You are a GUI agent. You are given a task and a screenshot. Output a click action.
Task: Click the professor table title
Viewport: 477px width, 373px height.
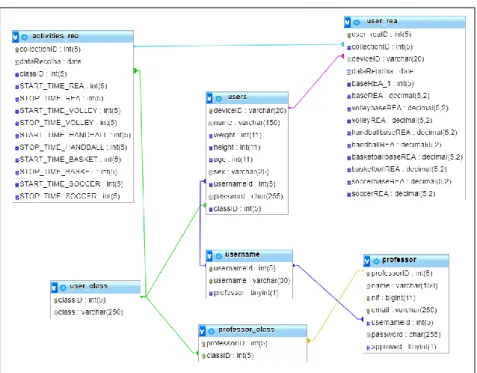(x=399, y=259)
